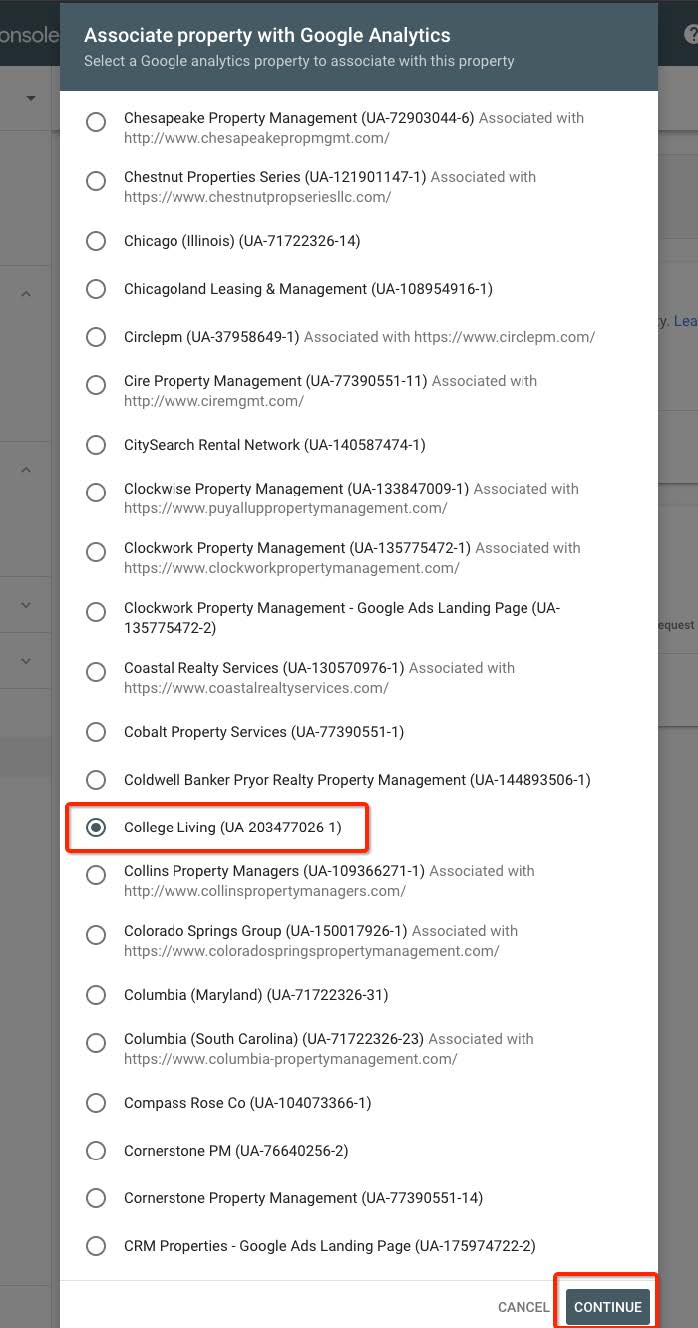Choose Cire Property Management radio button

click(96, 385)
